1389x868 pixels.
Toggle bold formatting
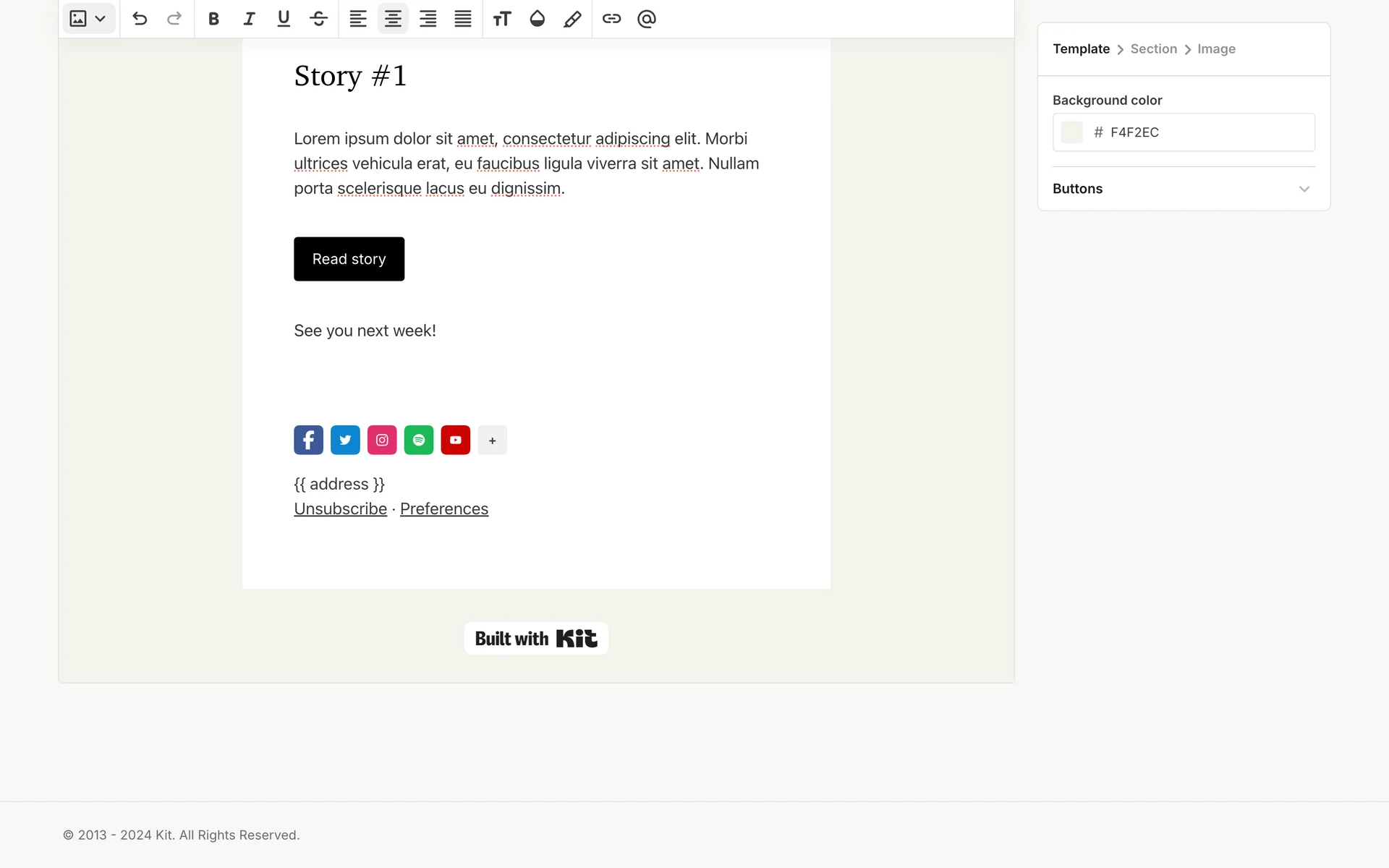(x=213, y=19)
